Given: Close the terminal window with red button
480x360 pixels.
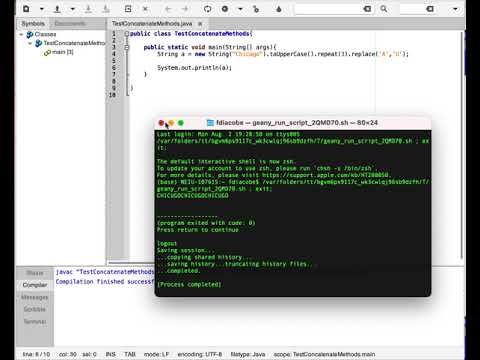Looking at the screenshot, I should point(161,123).
